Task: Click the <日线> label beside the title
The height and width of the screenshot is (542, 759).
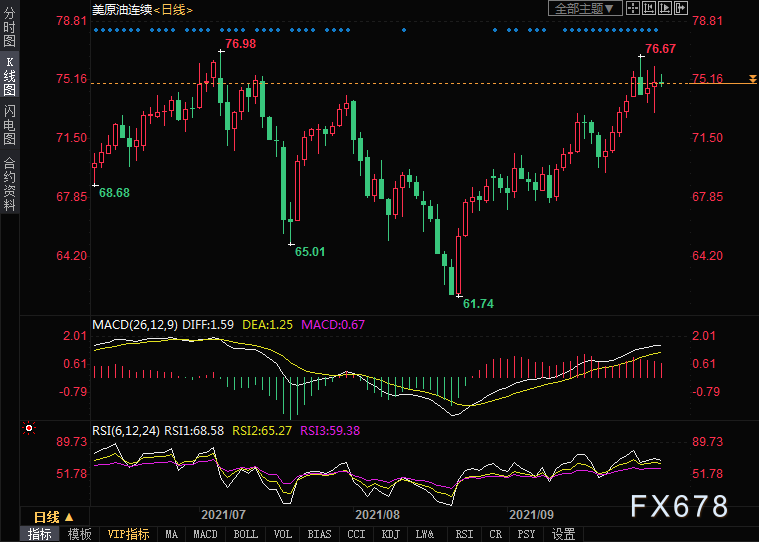Action: (x=173, y=9)
